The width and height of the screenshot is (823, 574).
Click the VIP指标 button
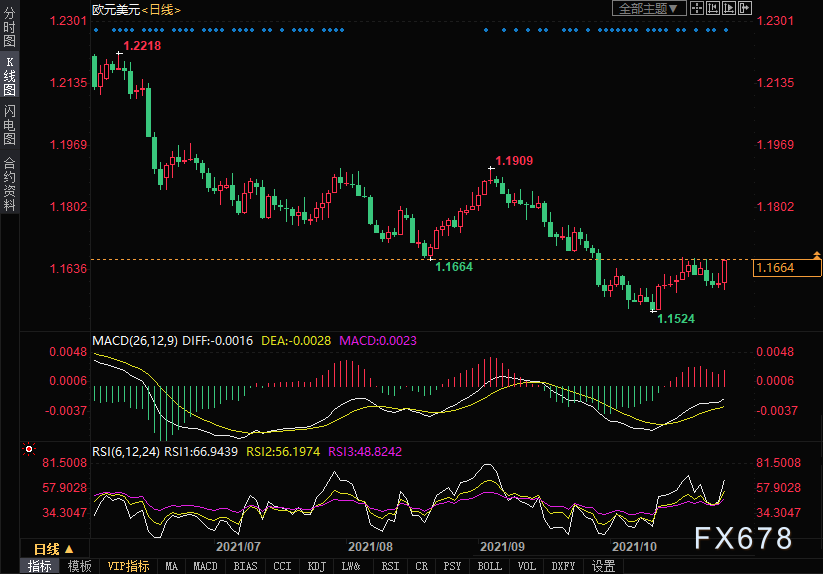click(129, 566)
